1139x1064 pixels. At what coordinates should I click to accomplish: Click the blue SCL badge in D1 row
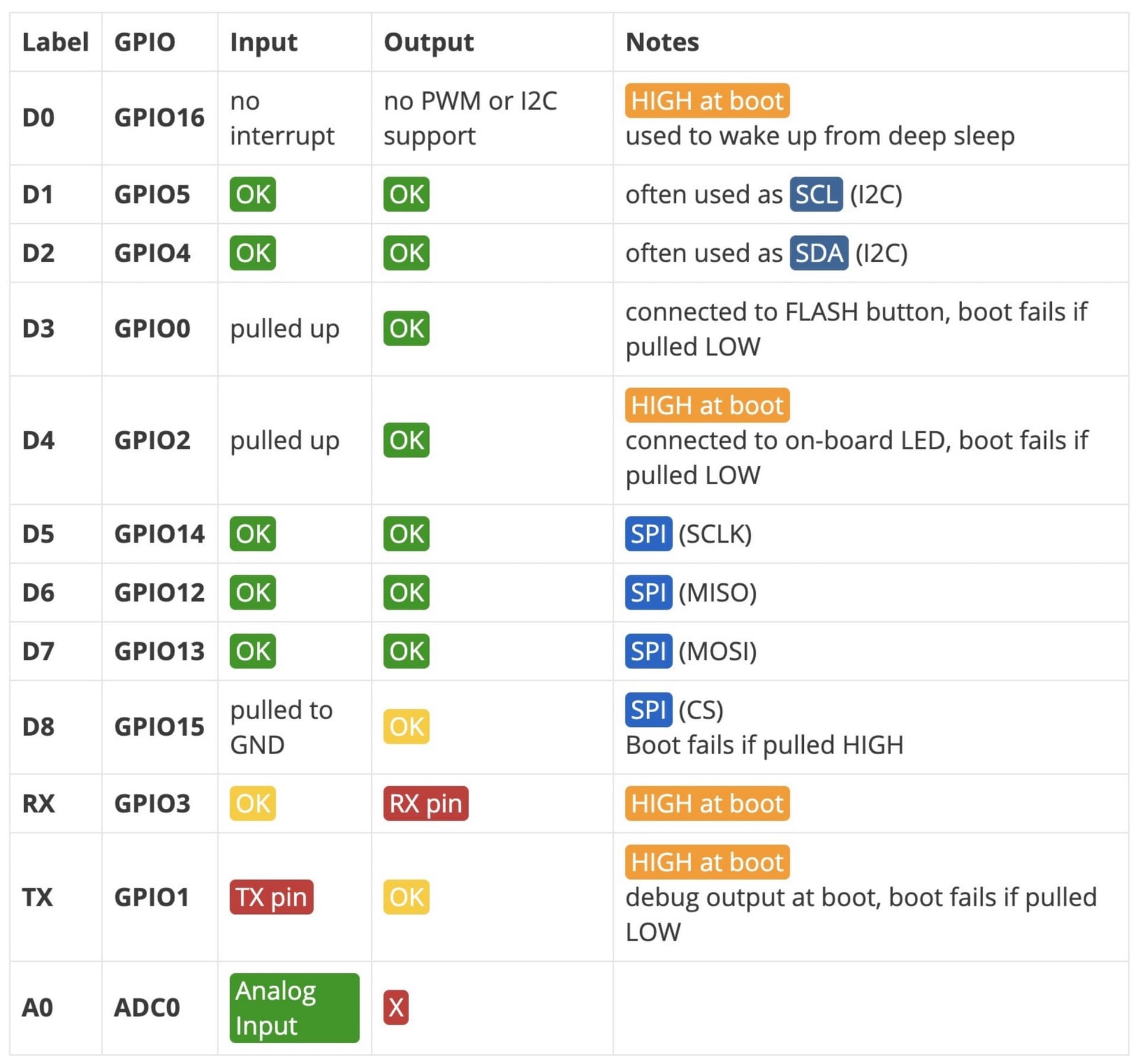(816, 194)
